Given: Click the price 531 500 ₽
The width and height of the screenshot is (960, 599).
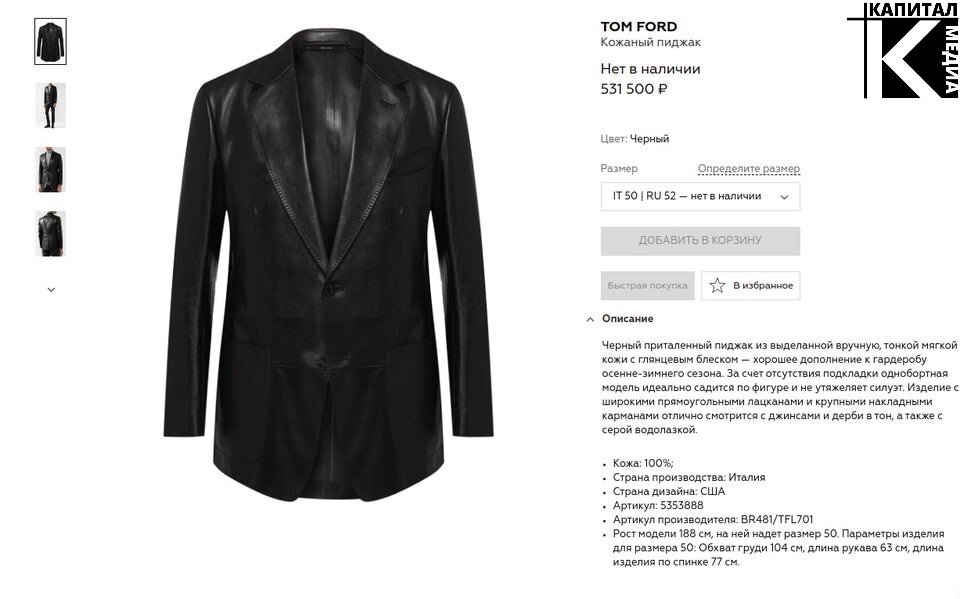Looking at the screenshot, I should [634, 89].
